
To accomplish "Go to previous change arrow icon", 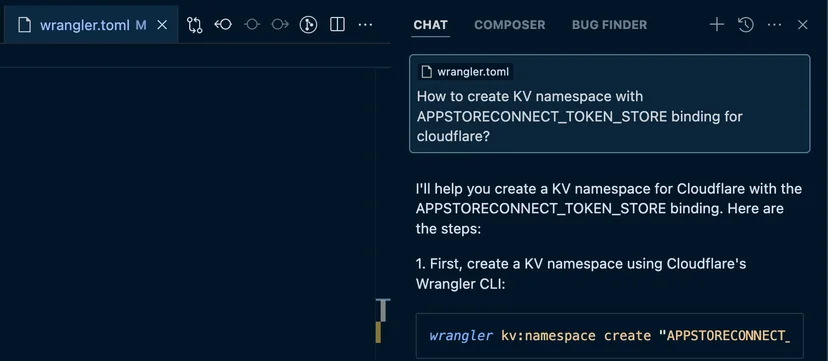I will tap(223, 24).
